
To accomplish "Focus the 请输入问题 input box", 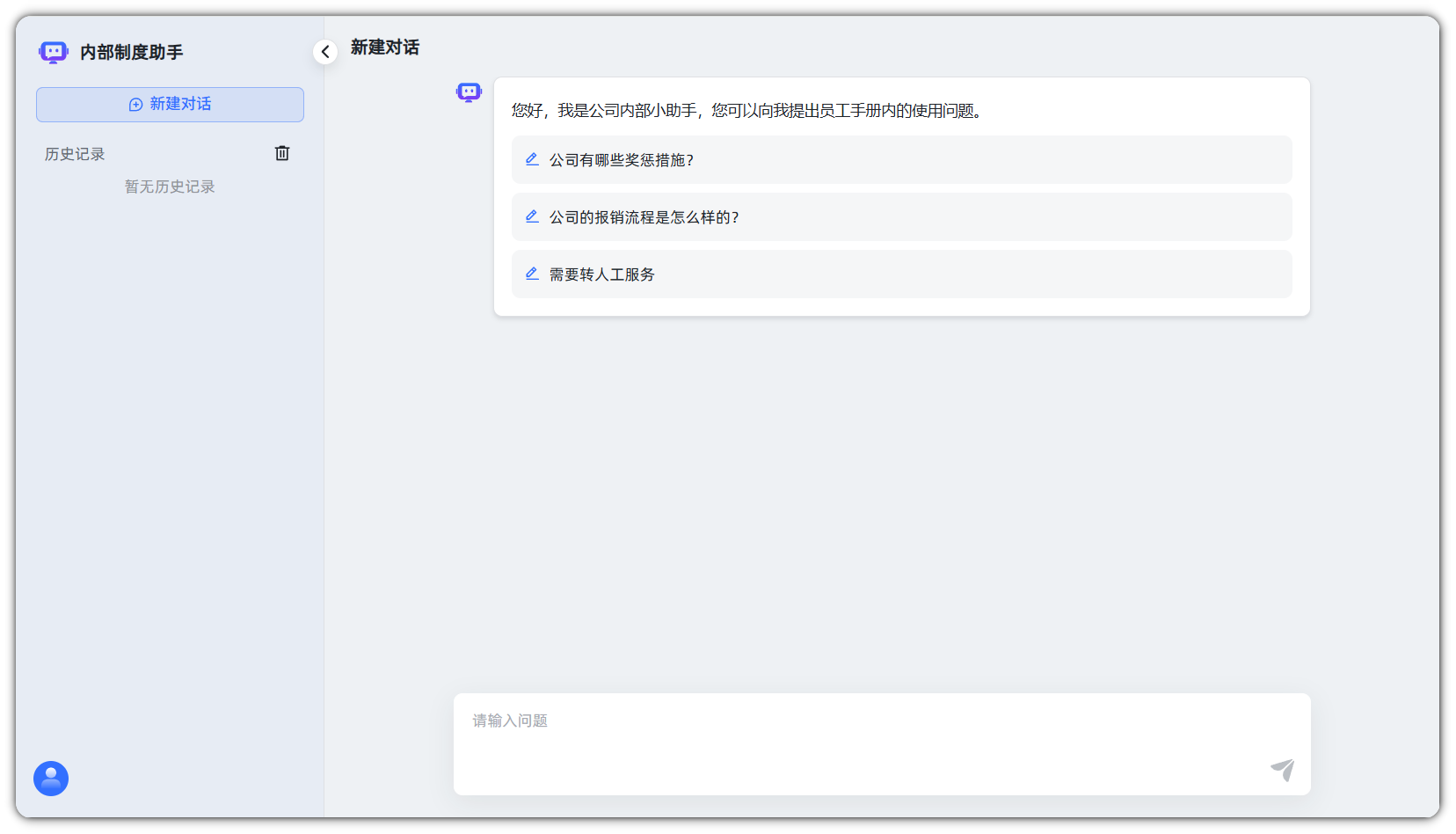I will (882, 744).
